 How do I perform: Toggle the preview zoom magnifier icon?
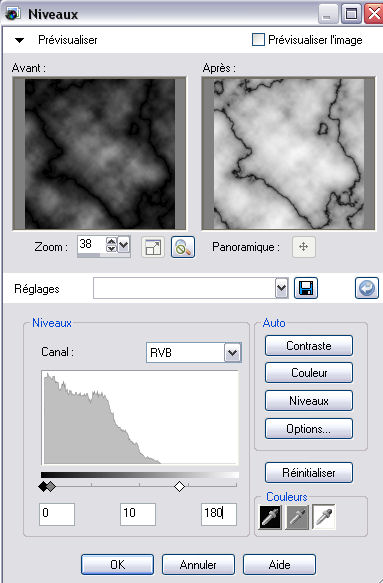[x=183, y=247]
